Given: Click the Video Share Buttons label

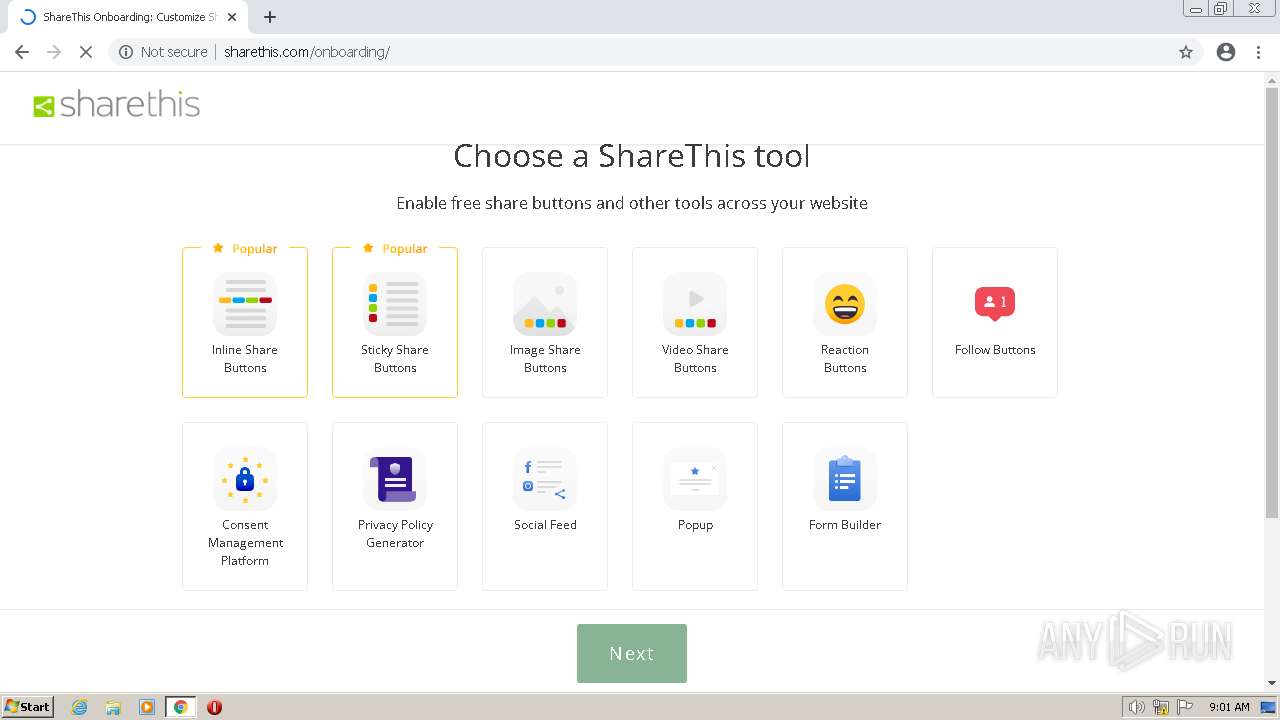Looking at the screenshot, I should coord(695,359).
